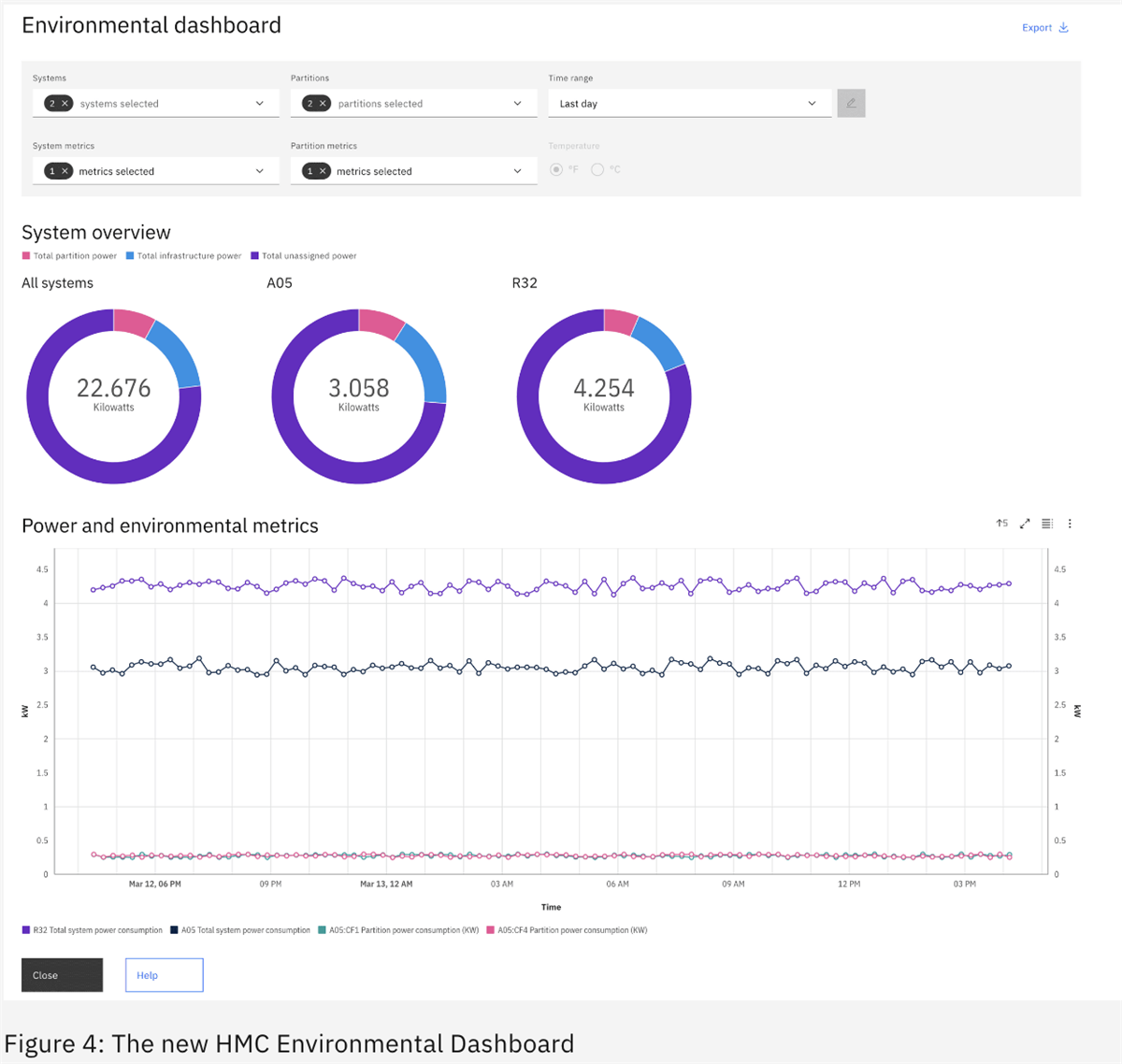The height and width of the screenshot is (1064, 1122).
Task: Click the Help button
Action: click(x=164, y=975)
